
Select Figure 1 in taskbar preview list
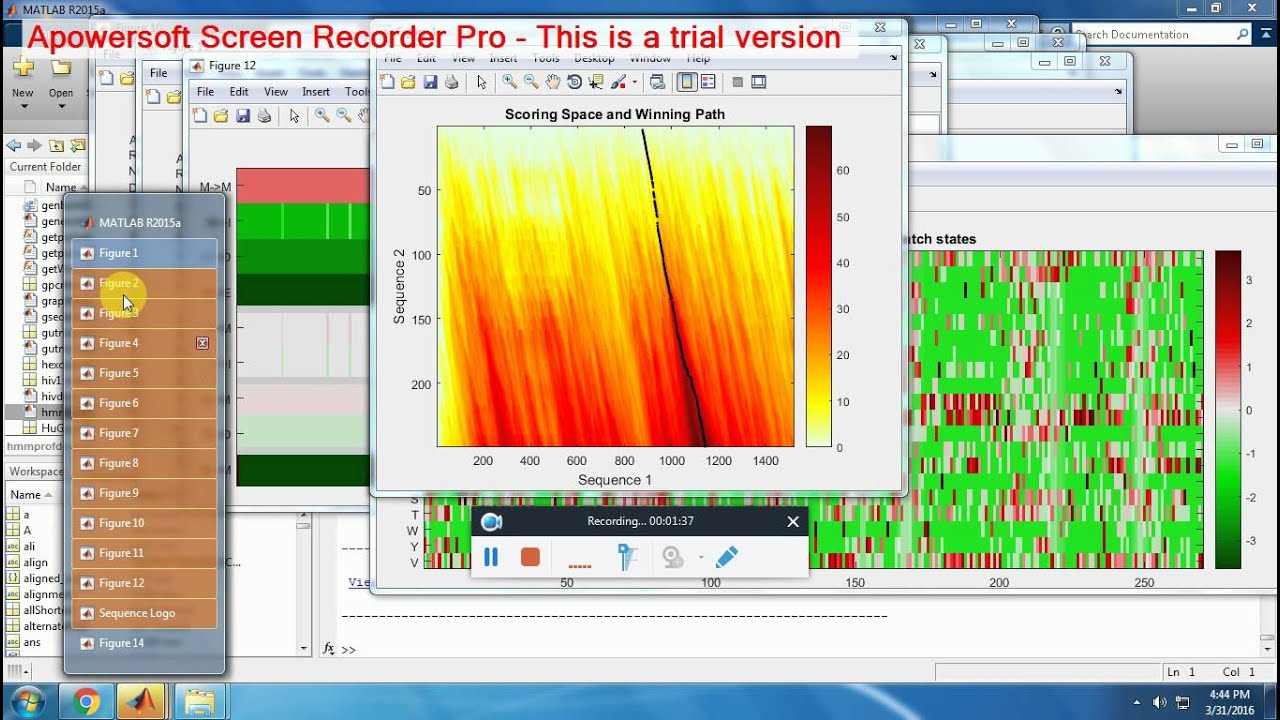pos(144,253)
